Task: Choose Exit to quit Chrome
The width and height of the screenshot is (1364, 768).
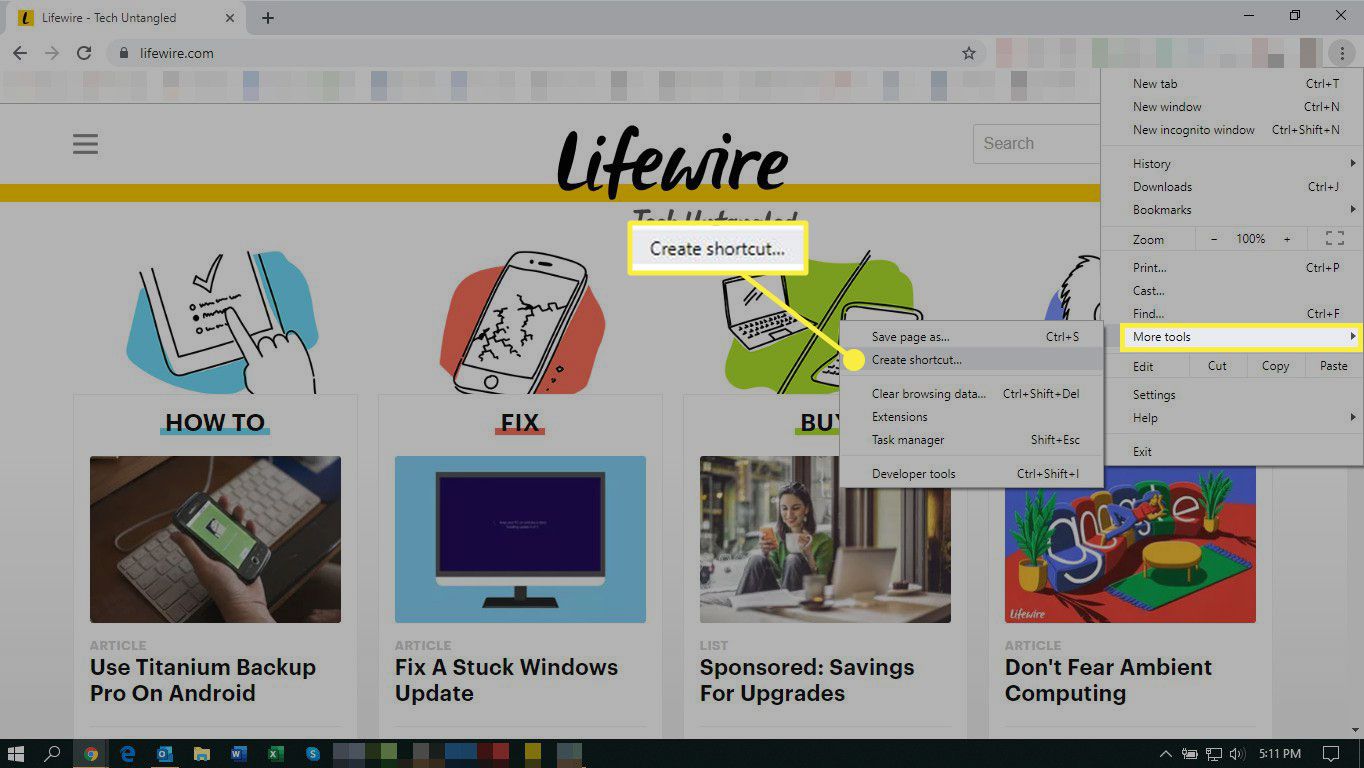Action: [x=1232, y=451]
